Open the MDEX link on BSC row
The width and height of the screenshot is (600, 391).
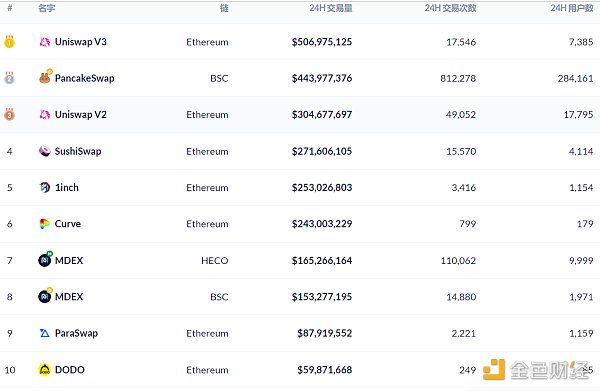click(69, 297)
